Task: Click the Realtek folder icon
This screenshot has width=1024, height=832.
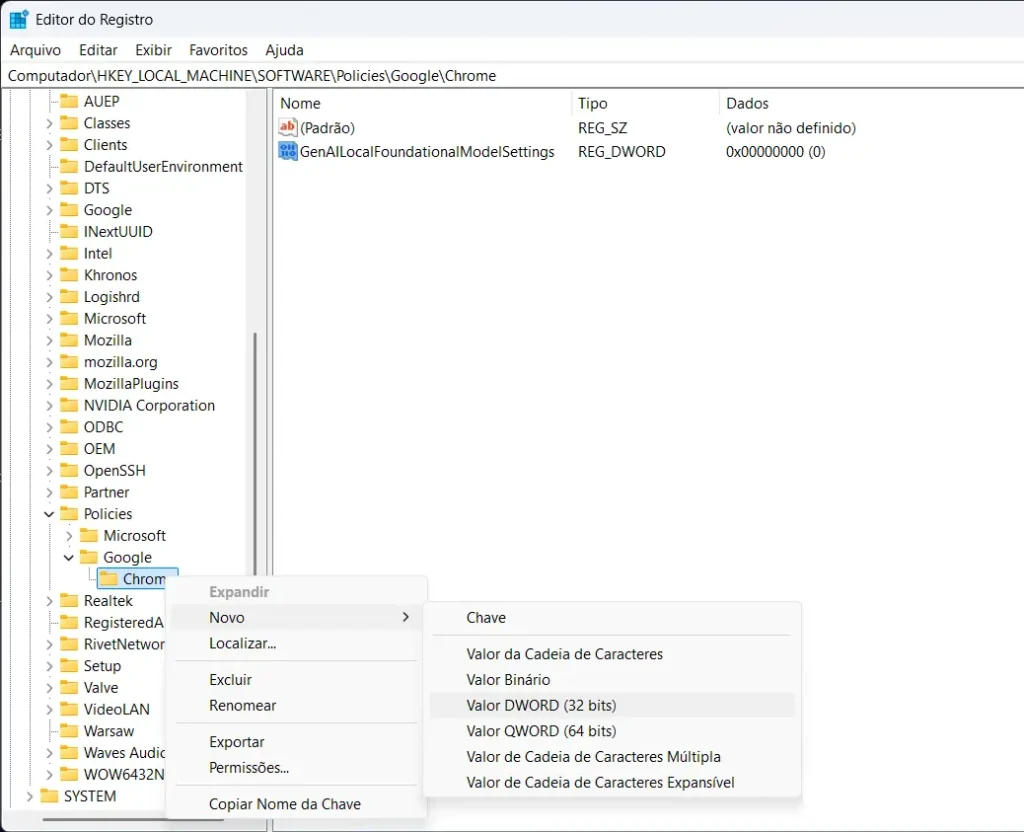Action: 69,600
